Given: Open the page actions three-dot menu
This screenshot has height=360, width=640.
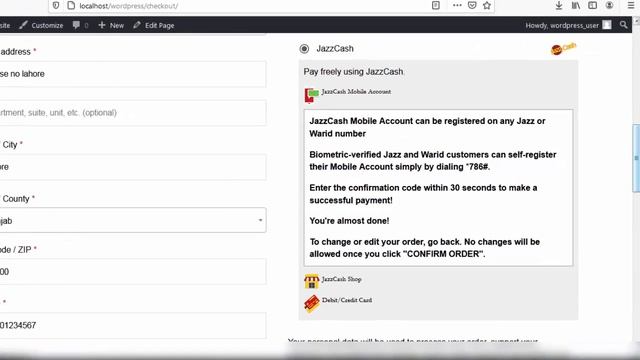Looking at the screenshot, I should [457, 5].
